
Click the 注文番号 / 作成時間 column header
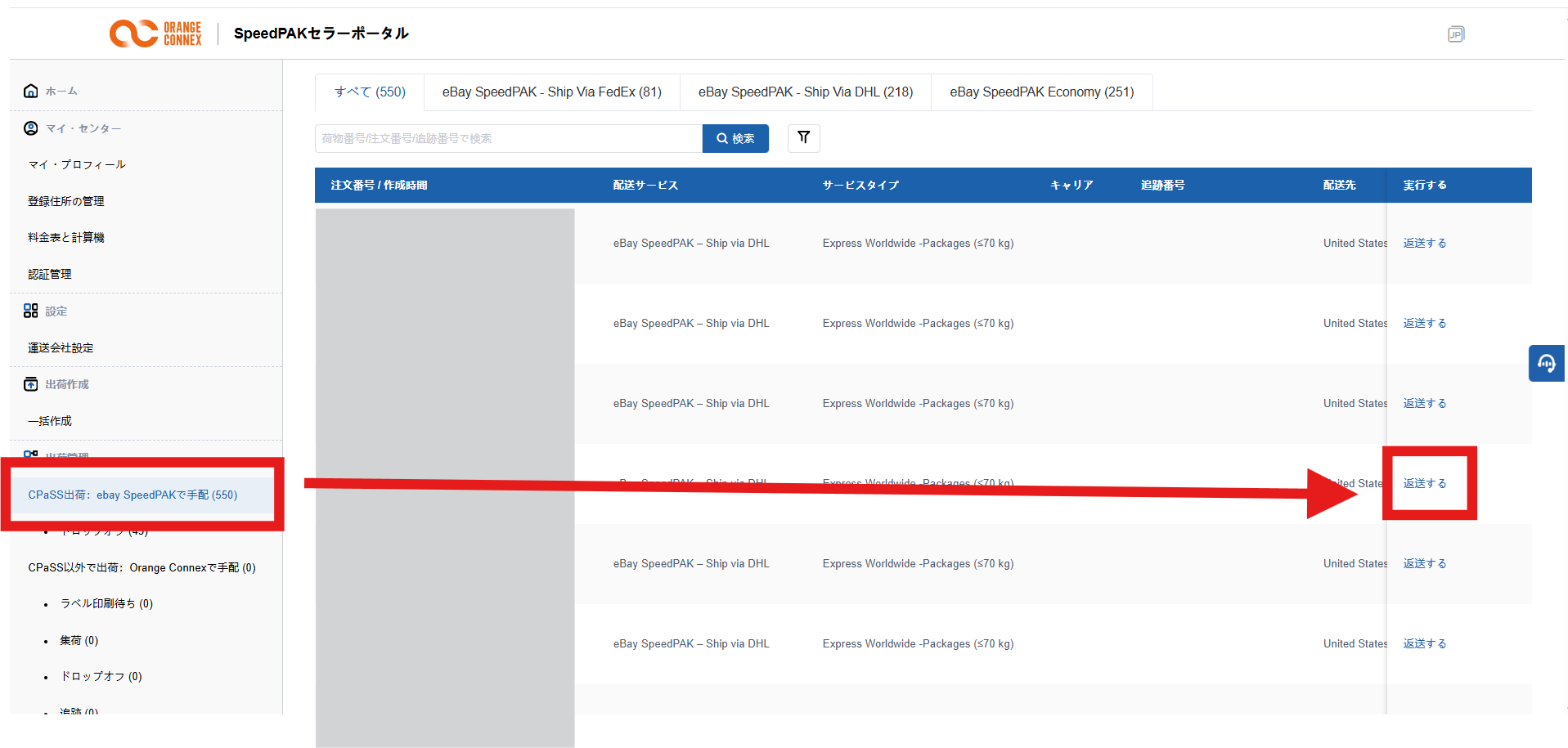pyautogui.click(x=379, y=185)
